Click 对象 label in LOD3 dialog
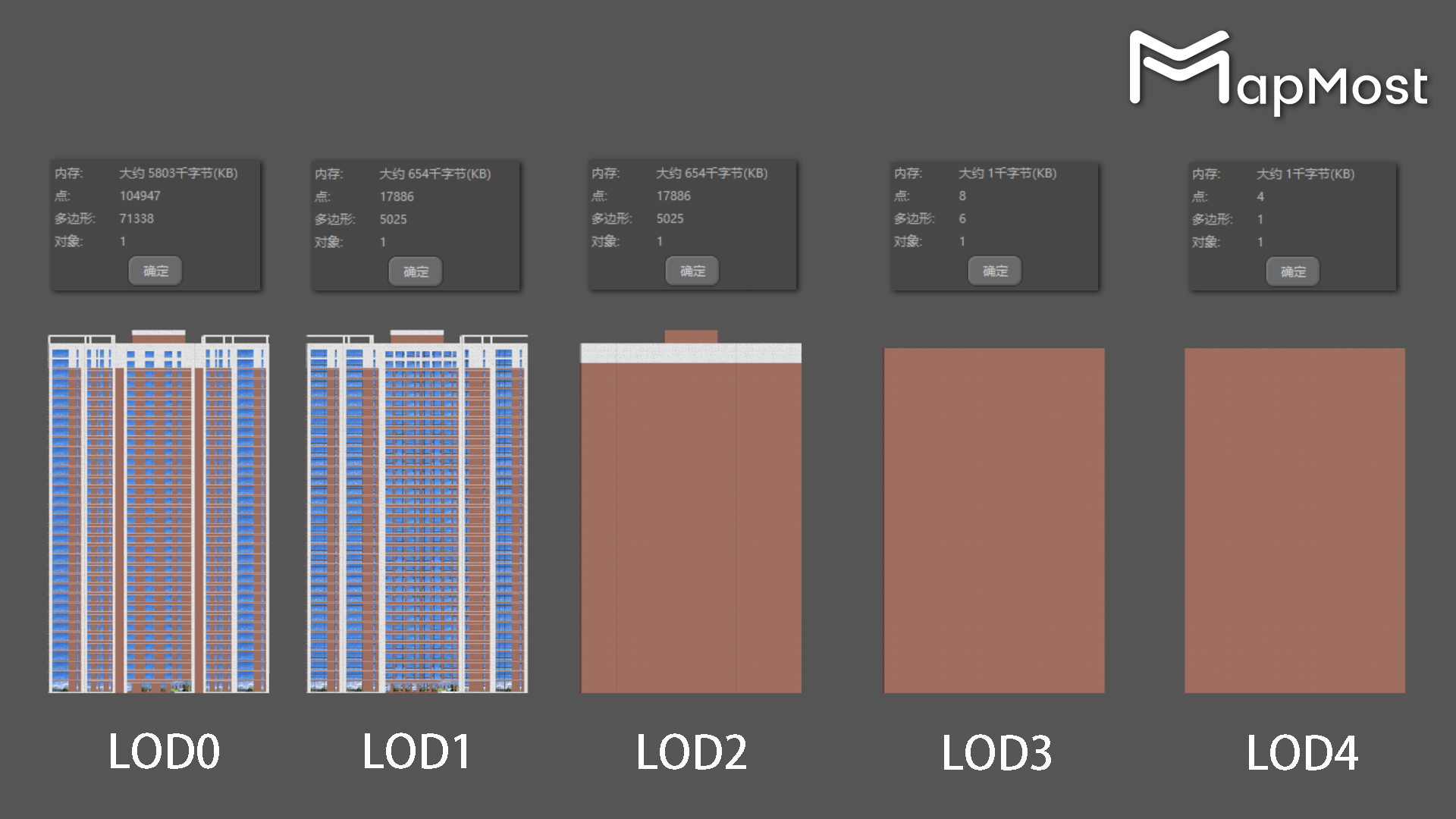1456x819 pixels. point(908,241)
